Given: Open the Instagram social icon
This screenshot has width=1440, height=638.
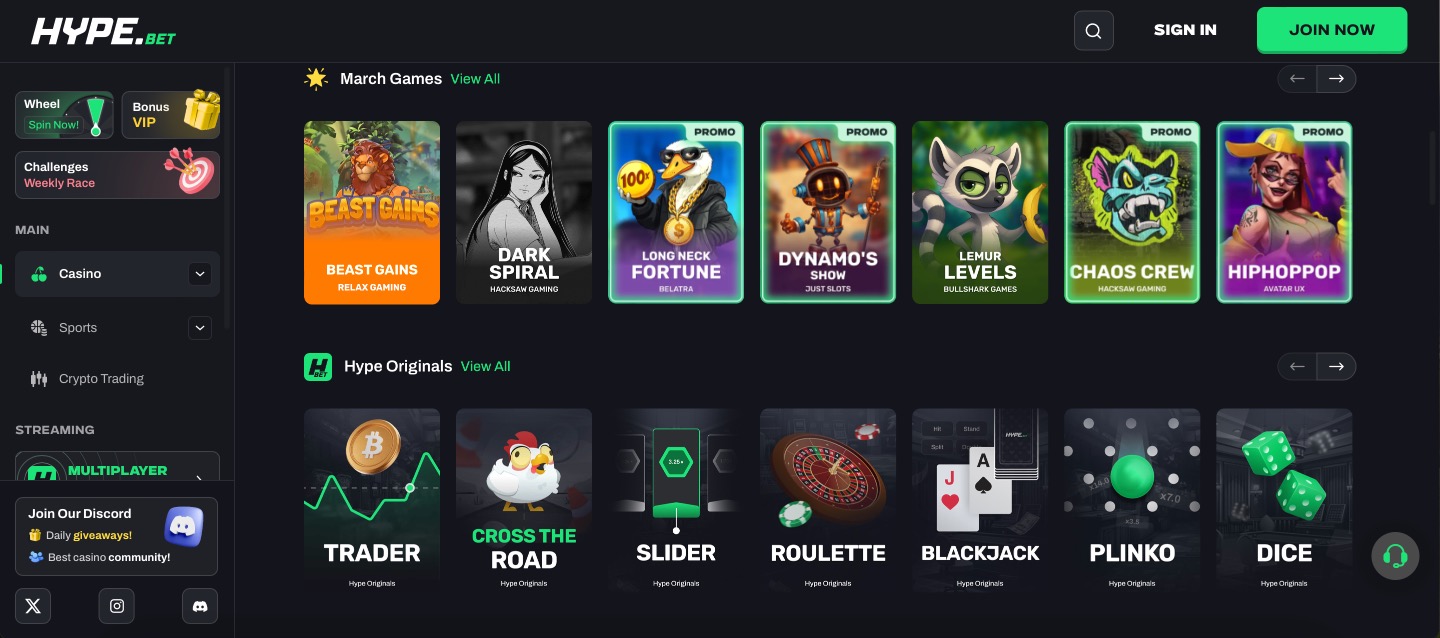Looking at the screenshot, I should [x=117, y=606].
